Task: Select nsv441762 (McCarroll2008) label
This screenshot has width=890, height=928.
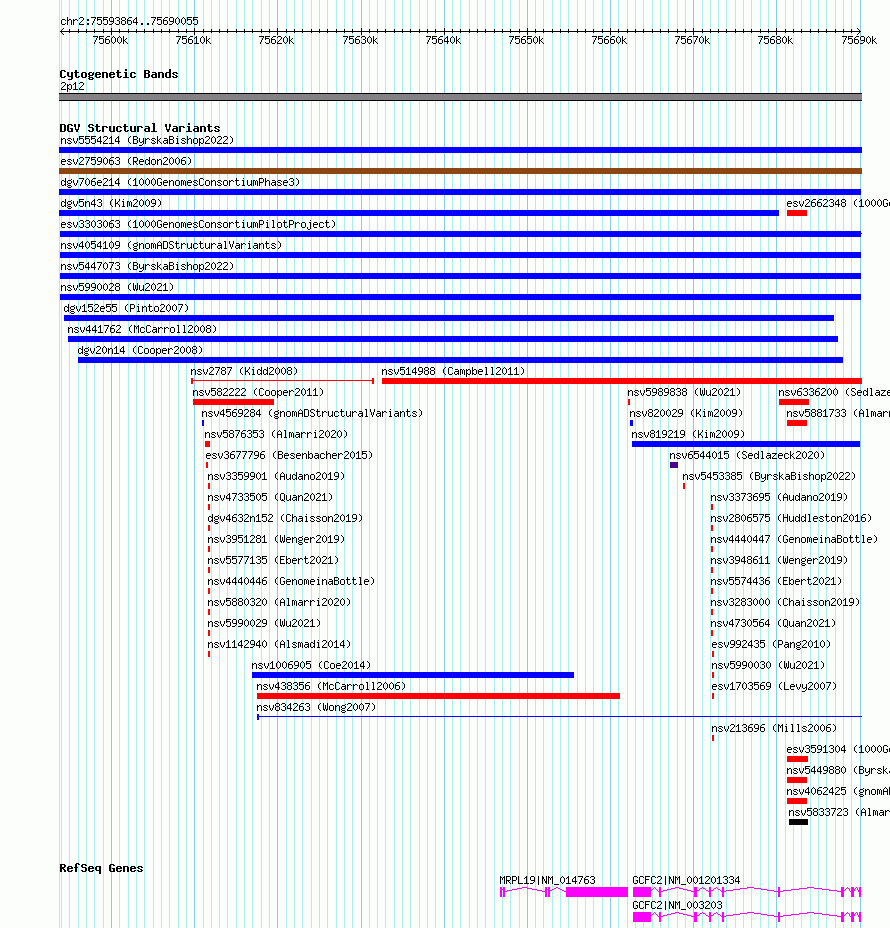Action: coord(142,329)
